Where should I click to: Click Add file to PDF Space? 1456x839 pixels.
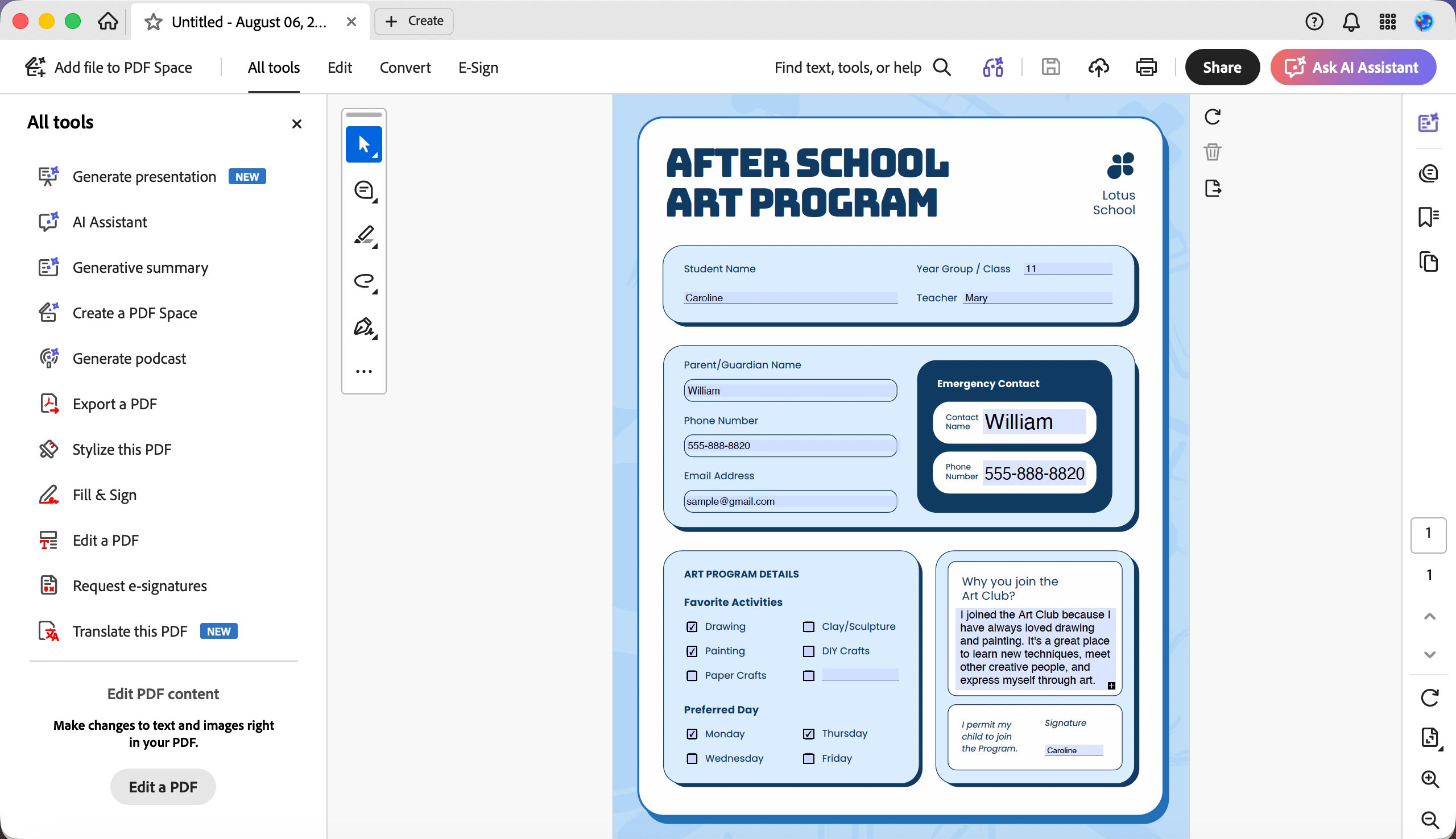coord(109,68)
